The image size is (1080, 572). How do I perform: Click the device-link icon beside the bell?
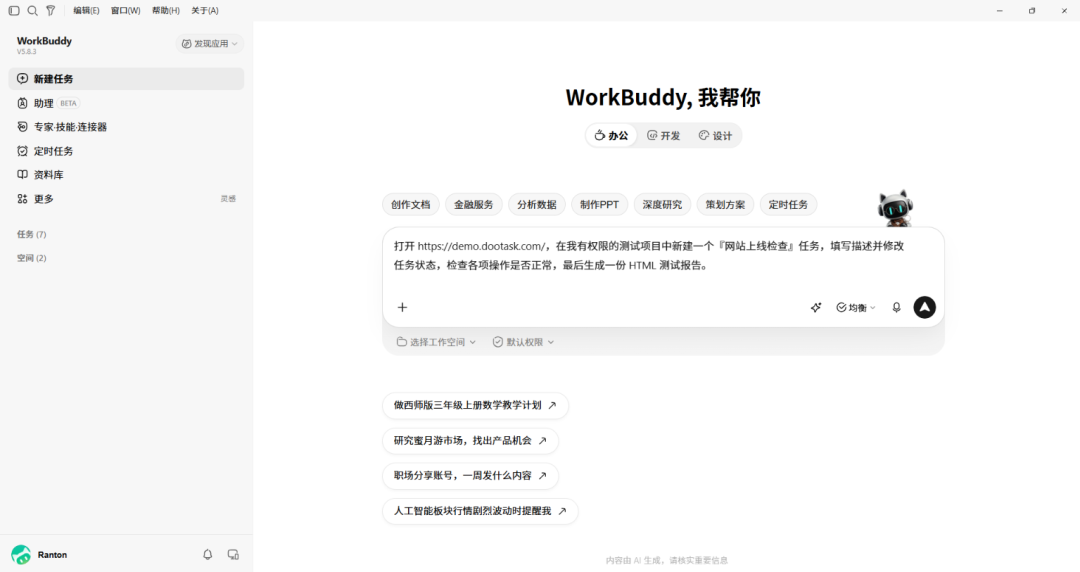coord(233,555)
